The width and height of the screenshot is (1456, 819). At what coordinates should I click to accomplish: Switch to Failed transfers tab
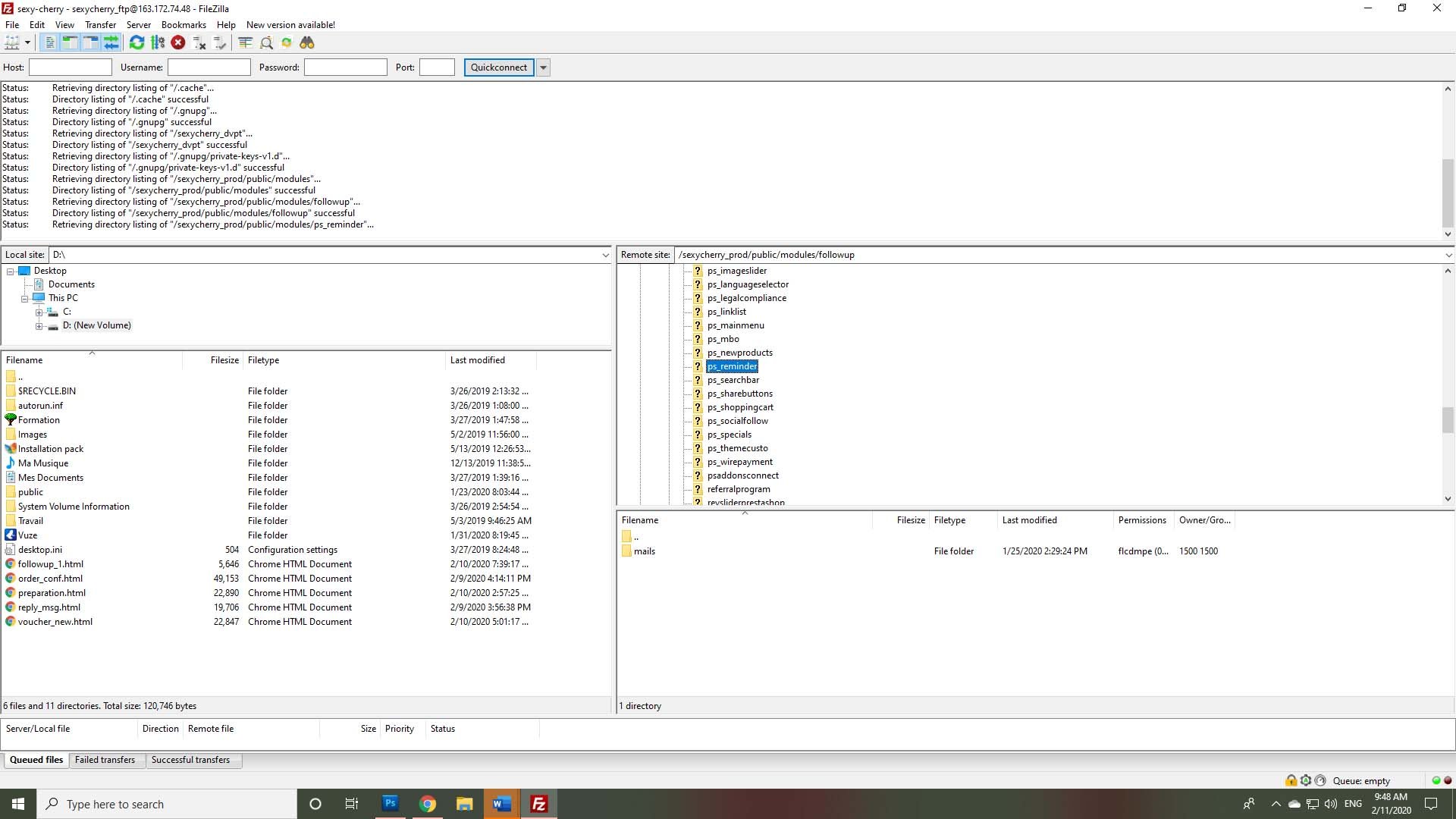point(105,760)
